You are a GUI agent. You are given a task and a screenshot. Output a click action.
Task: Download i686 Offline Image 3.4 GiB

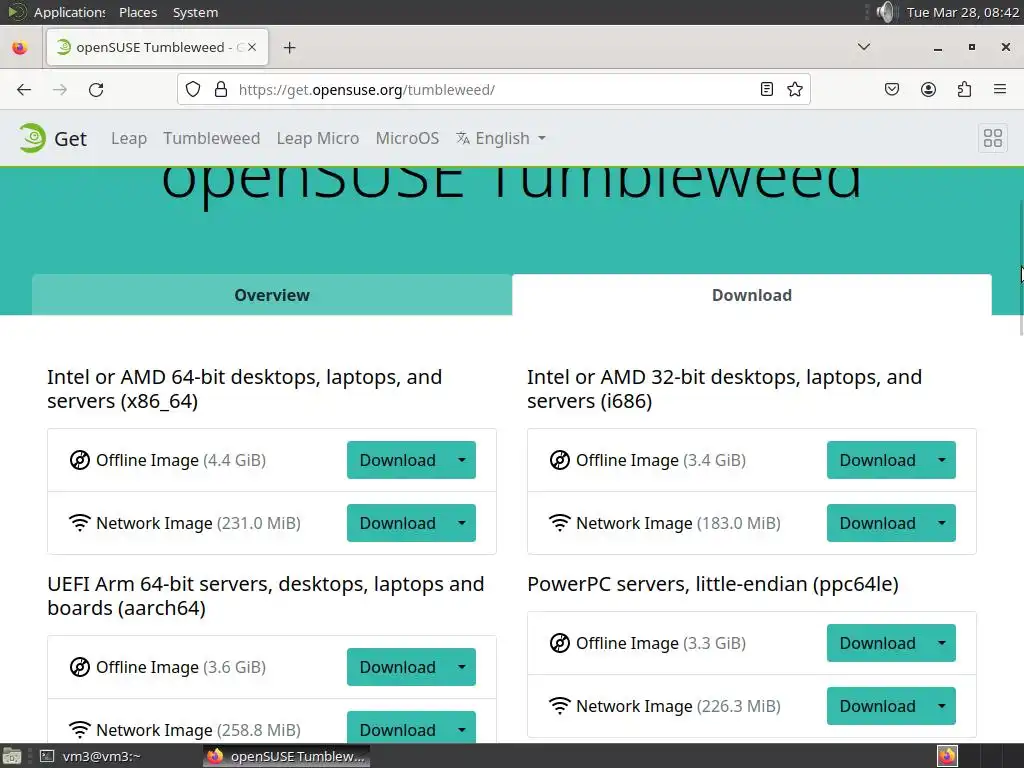(877, 460)
